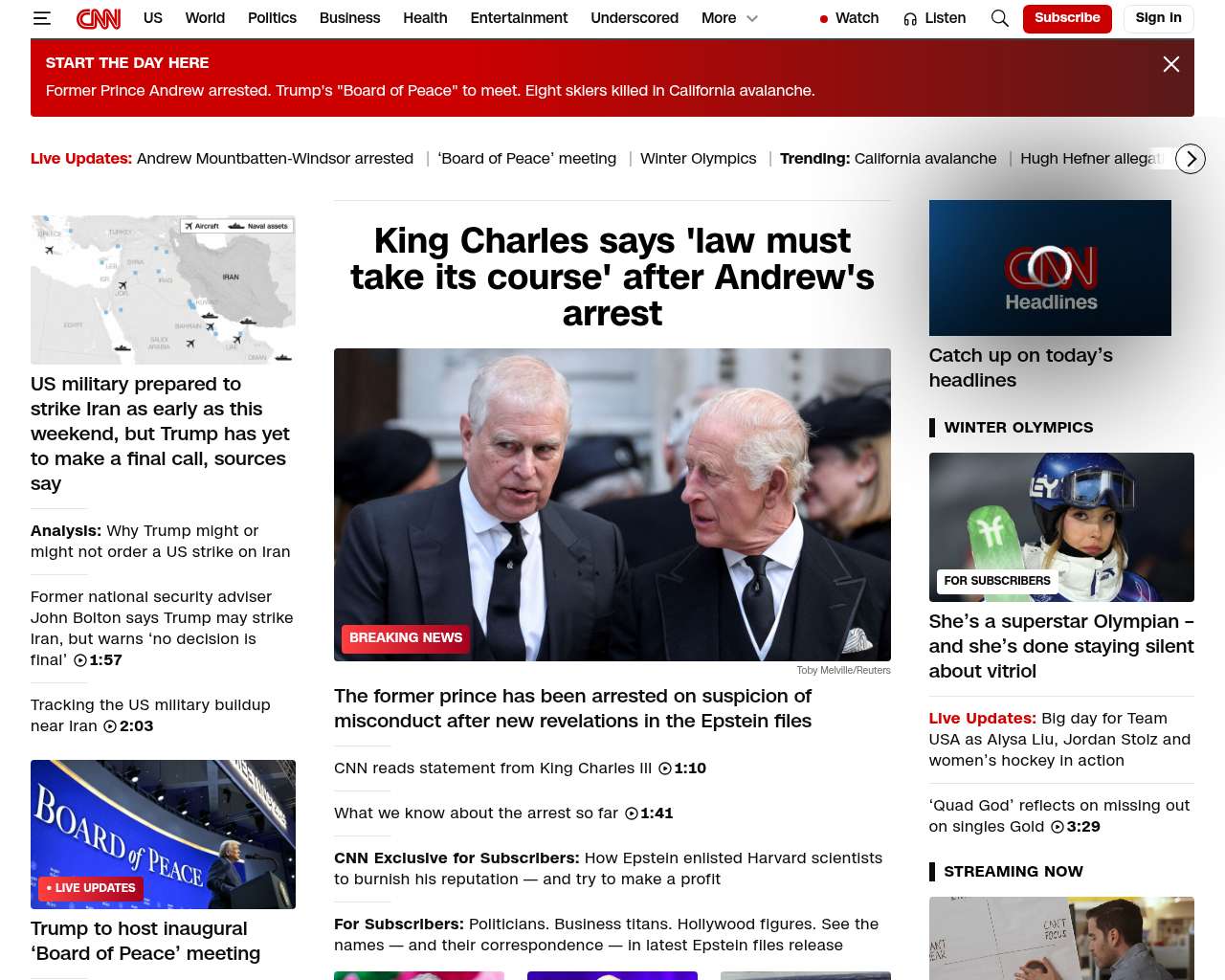
Task: Open the Underscored menu item
Action: pyautogui.click(x=635, y=18)
